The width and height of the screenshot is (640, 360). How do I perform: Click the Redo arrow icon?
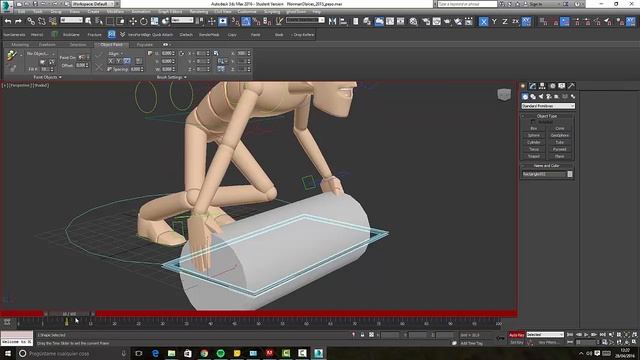18,21
